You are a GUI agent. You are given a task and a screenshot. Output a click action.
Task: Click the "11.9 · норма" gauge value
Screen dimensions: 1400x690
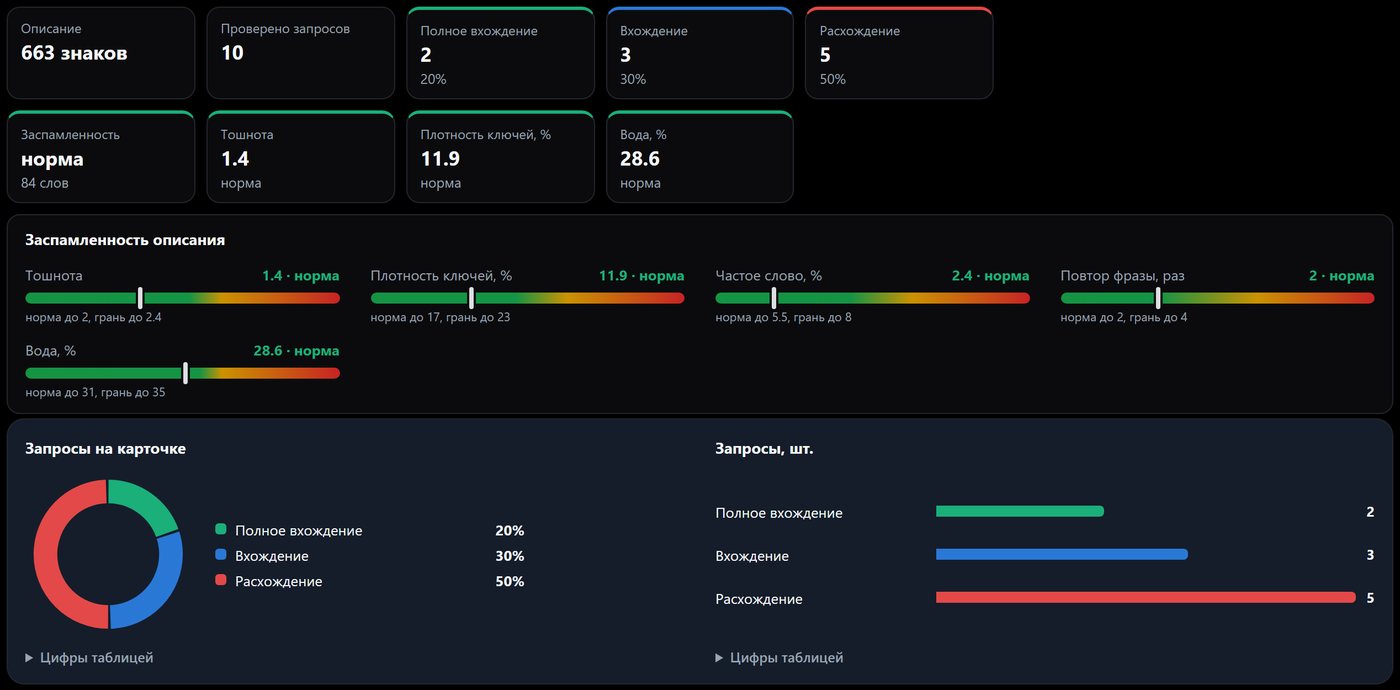(642, 276)
